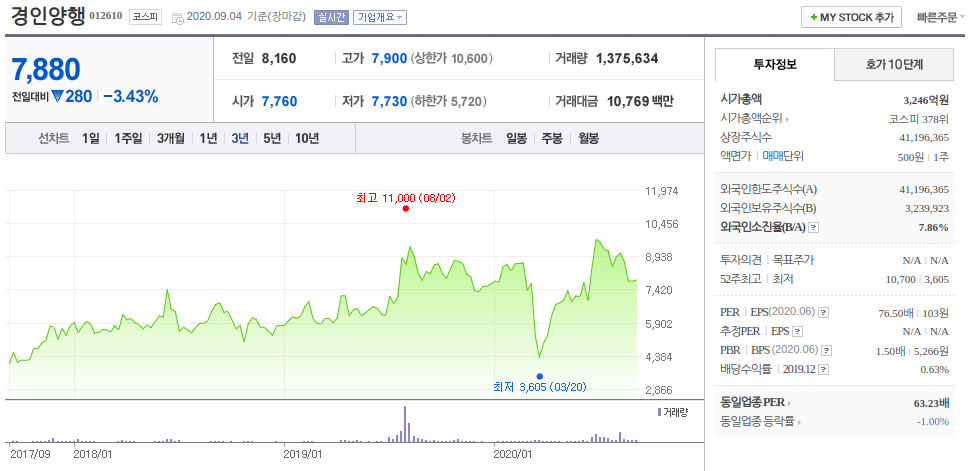Click the percentage change -3.43%

(130, 97)
